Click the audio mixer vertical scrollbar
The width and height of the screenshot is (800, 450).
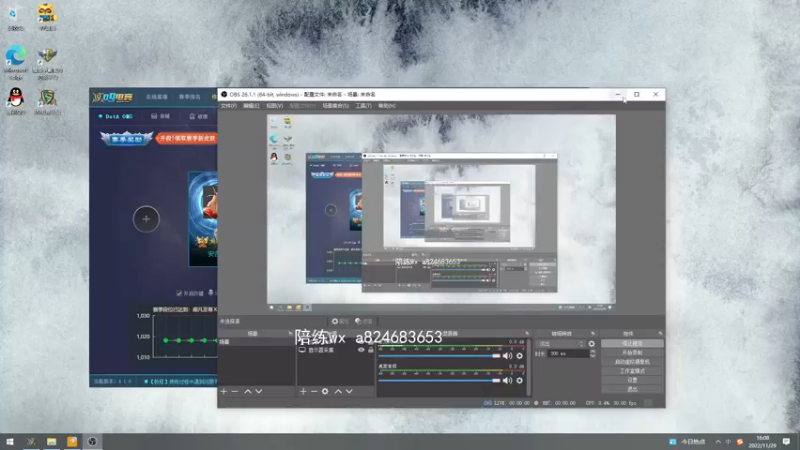point(529,367)
